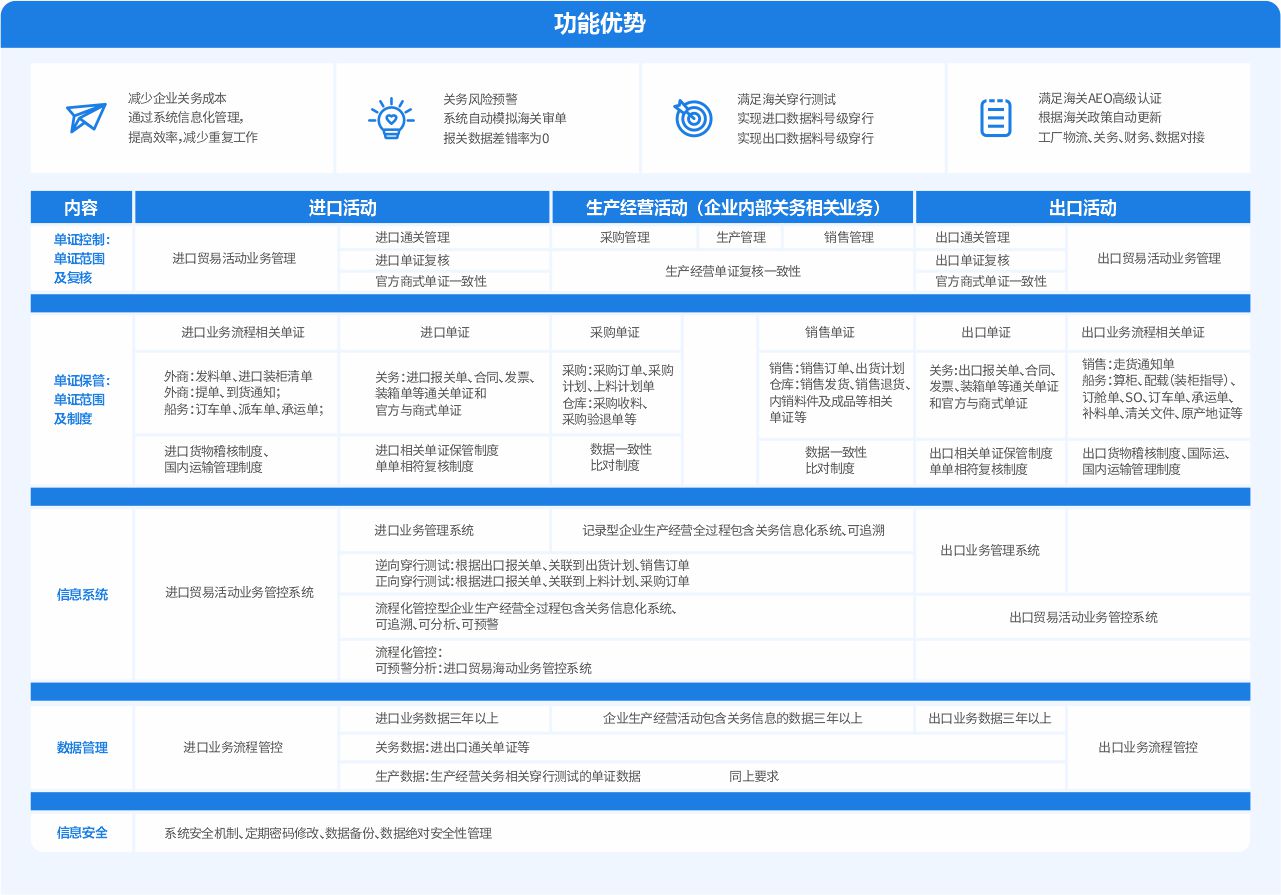Click the 内容 column header
The image size is (1281, 895).
(81, 207)
